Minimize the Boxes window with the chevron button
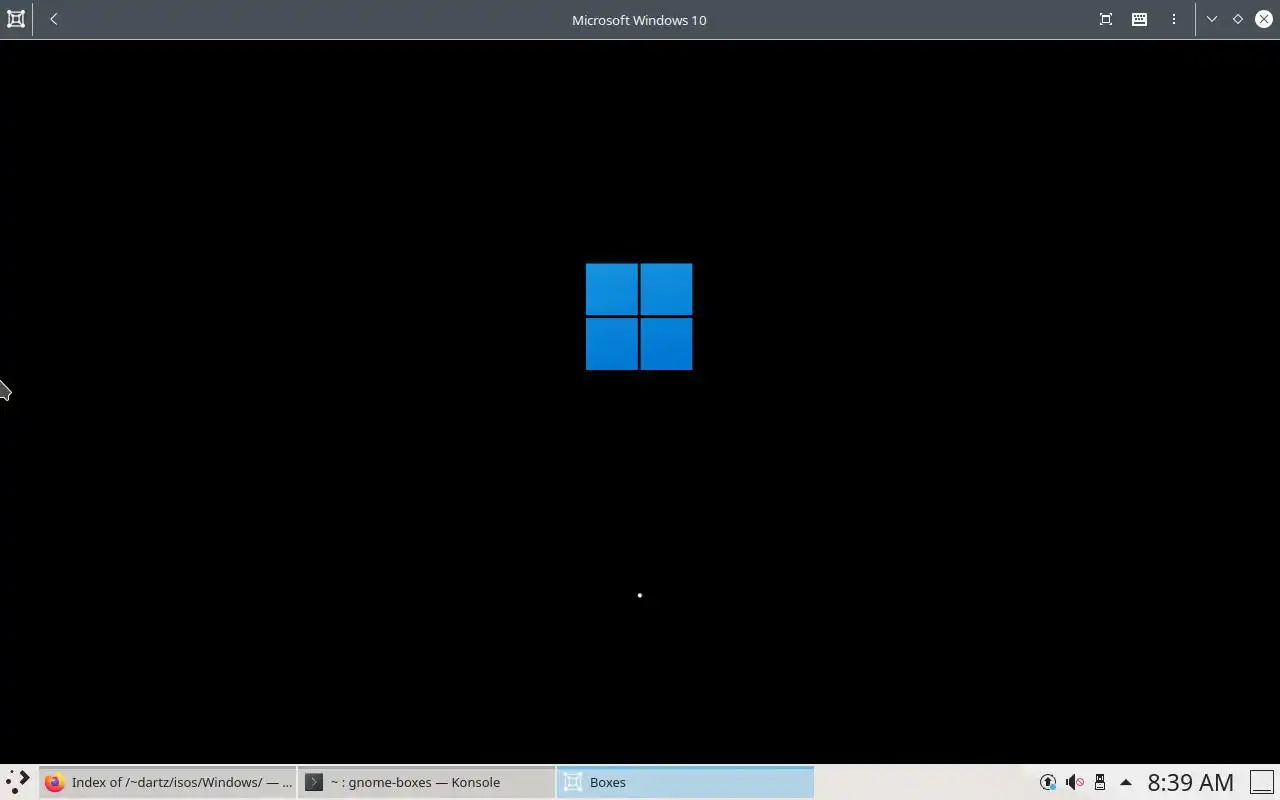Image resolution: width=1280 pixels, height=800 pixels. click(x=1212, y=19)
